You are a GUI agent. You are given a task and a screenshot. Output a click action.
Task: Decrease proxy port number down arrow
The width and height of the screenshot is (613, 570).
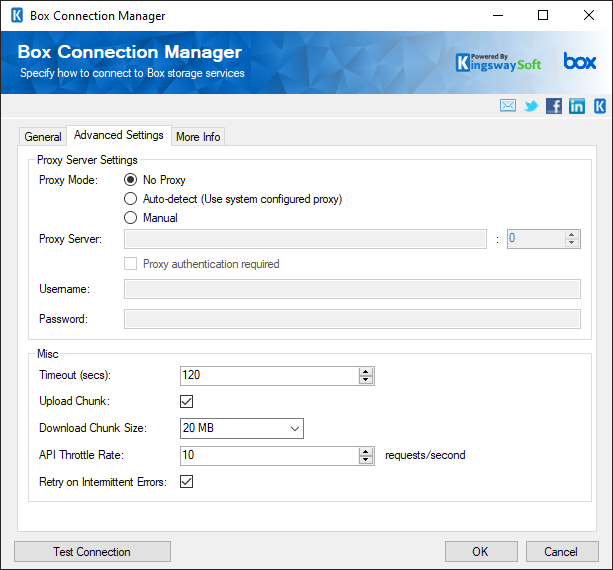point(572,243)
